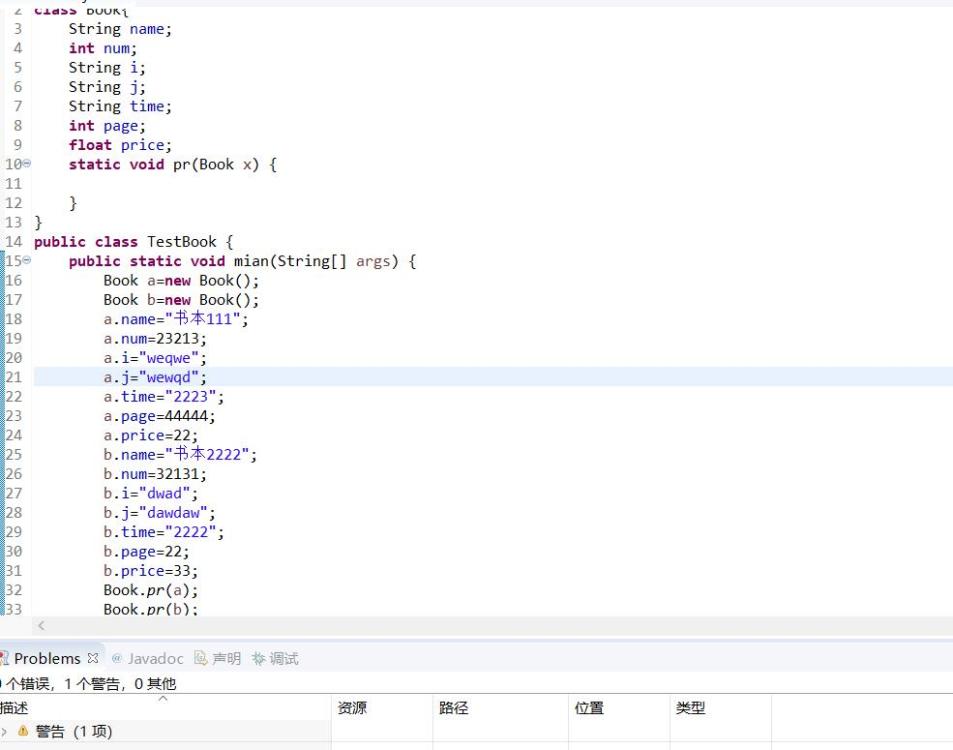953x750 pixels.
Task: Click the 声明 declaration icon
Action: click(x=201, y=658)
